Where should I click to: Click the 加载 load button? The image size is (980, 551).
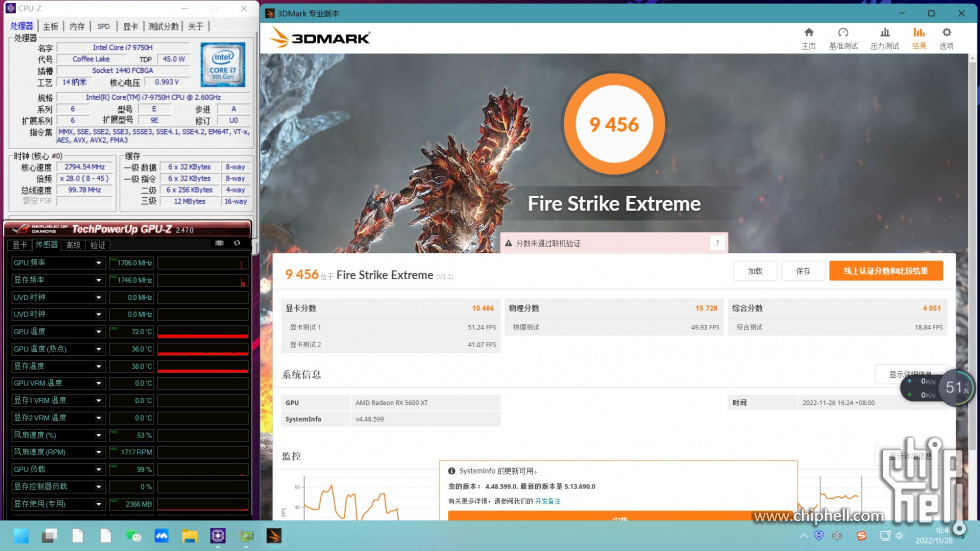[x=754, y=271]
